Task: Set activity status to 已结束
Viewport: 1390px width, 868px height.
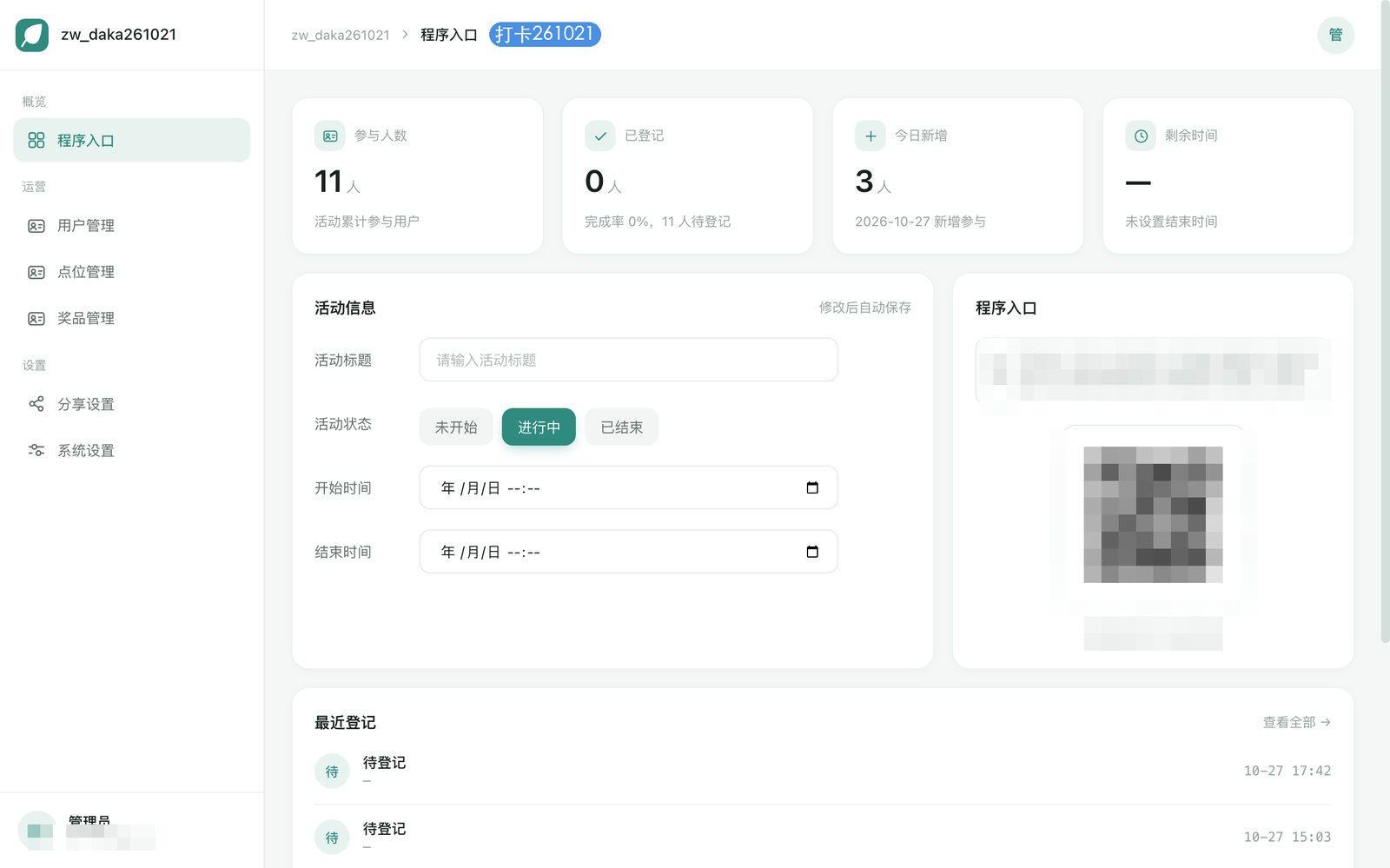Action: coord(622,427)
